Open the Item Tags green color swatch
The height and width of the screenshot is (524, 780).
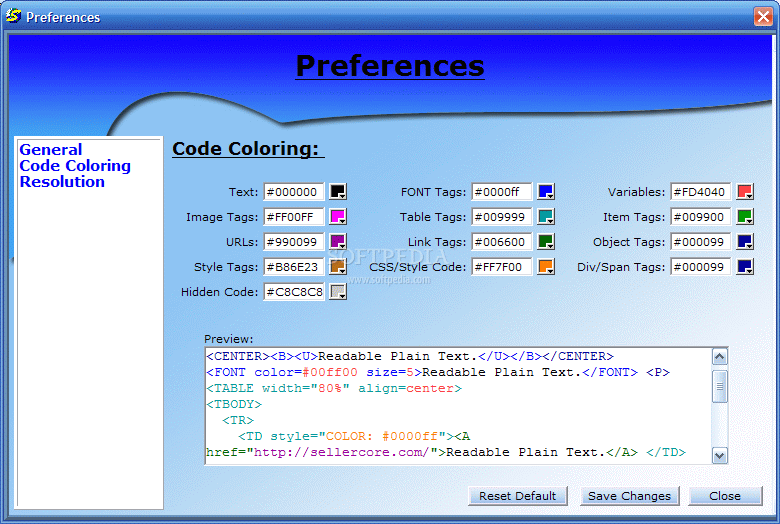tap(745, 216)
